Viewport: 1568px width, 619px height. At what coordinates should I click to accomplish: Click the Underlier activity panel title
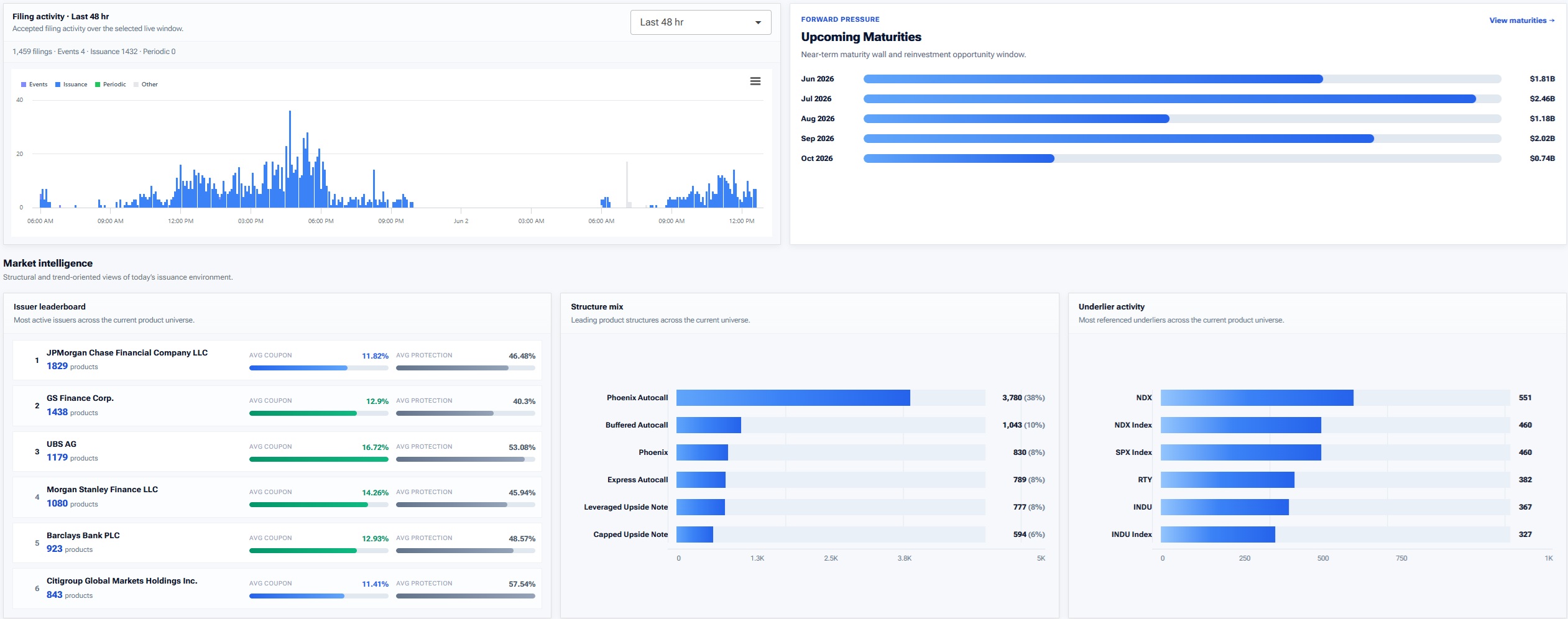(x=1112, y=307)
